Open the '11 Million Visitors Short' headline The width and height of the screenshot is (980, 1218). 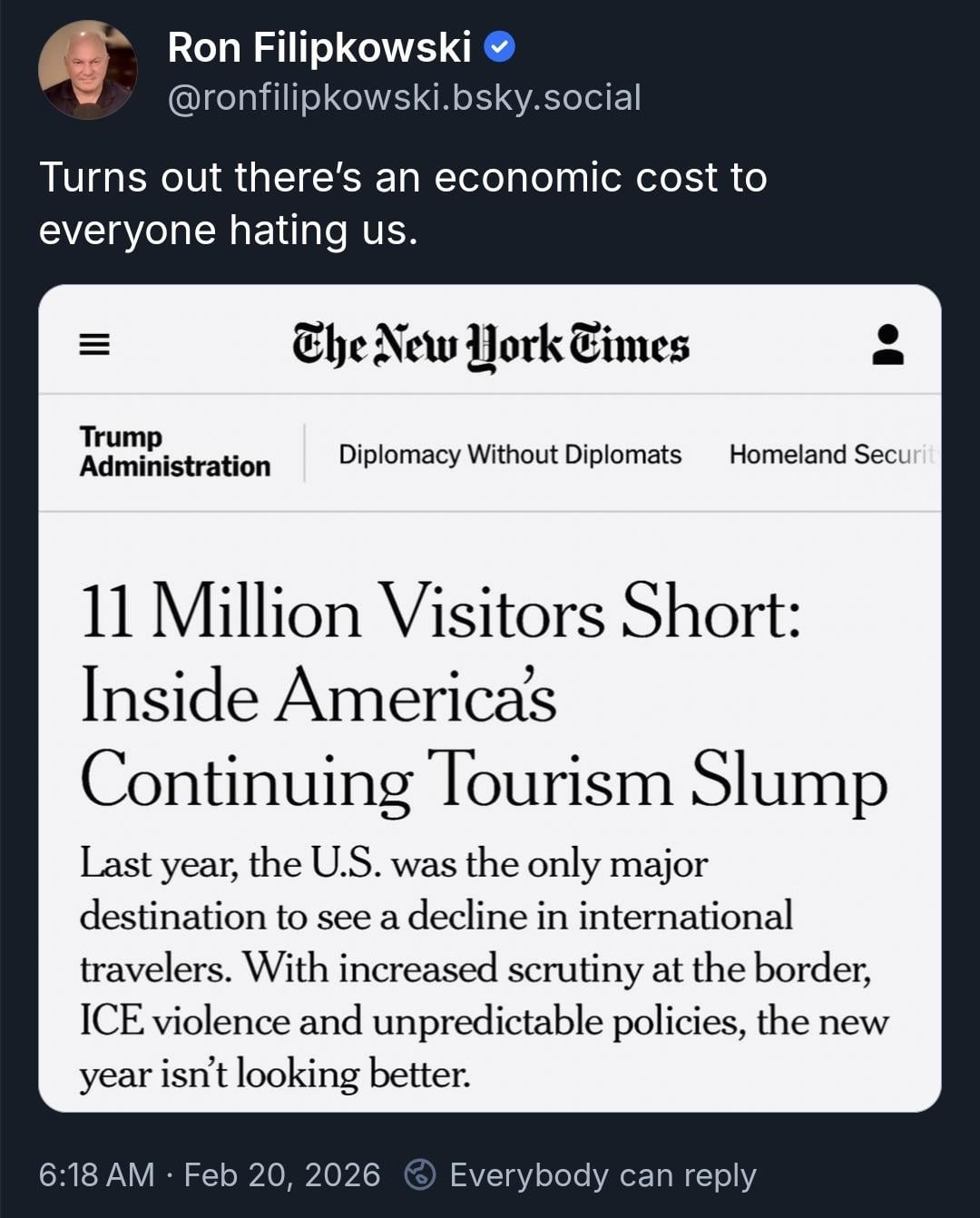441,613
